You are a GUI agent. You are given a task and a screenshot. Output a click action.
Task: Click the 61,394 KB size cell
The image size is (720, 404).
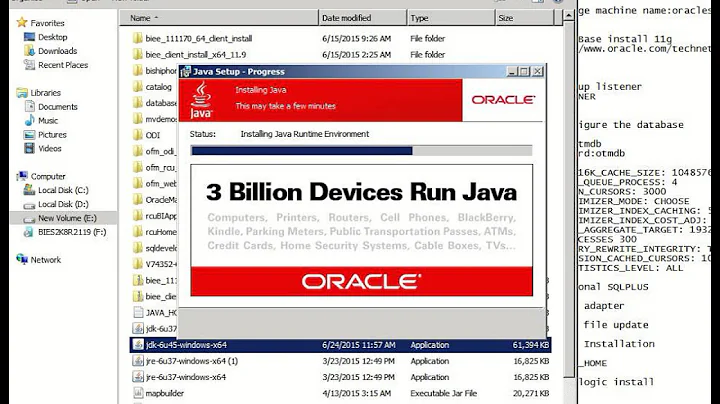[x=531, y=345]
